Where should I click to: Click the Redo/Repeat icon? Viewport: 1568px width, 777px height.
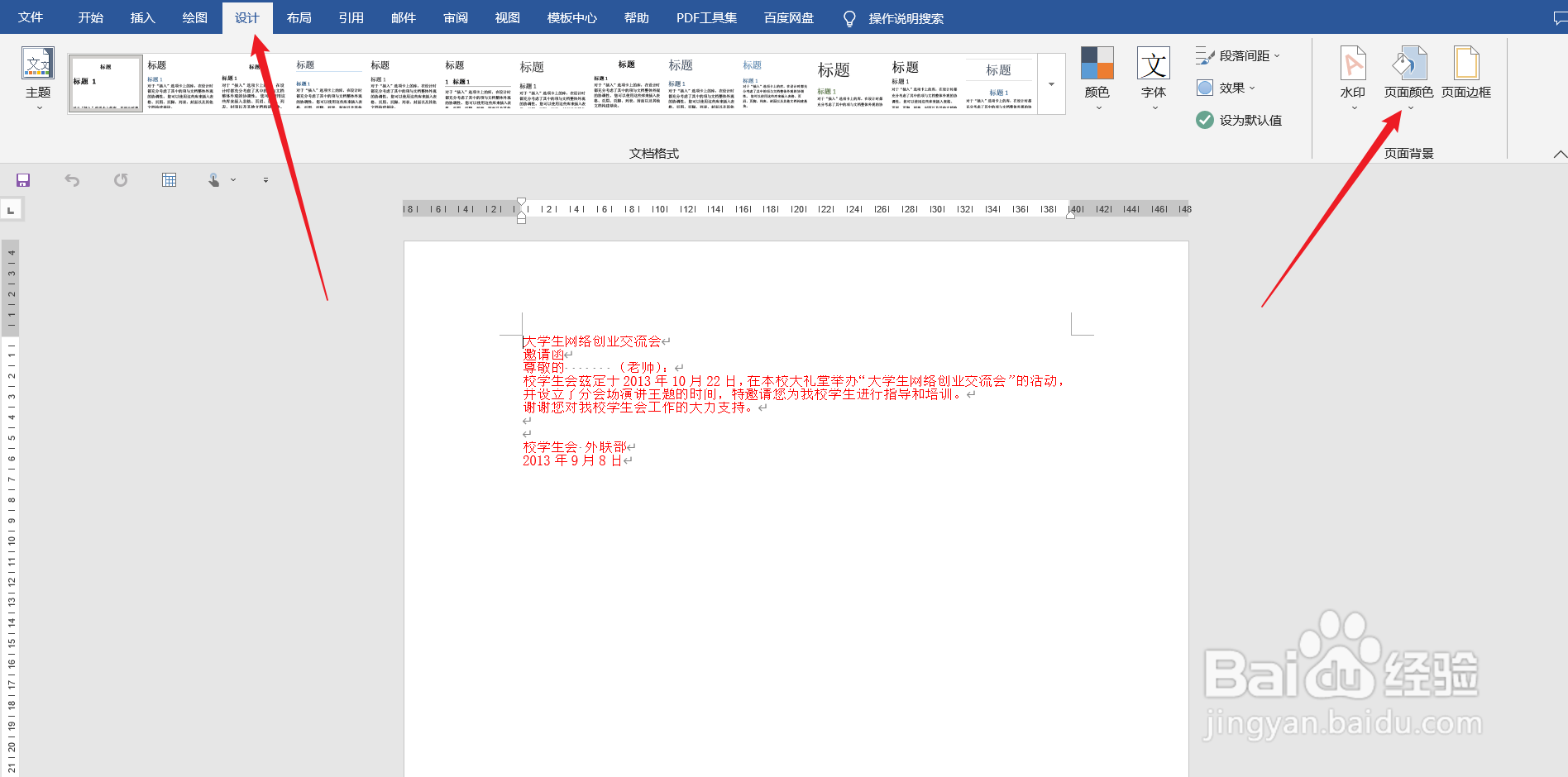(121, 179)
